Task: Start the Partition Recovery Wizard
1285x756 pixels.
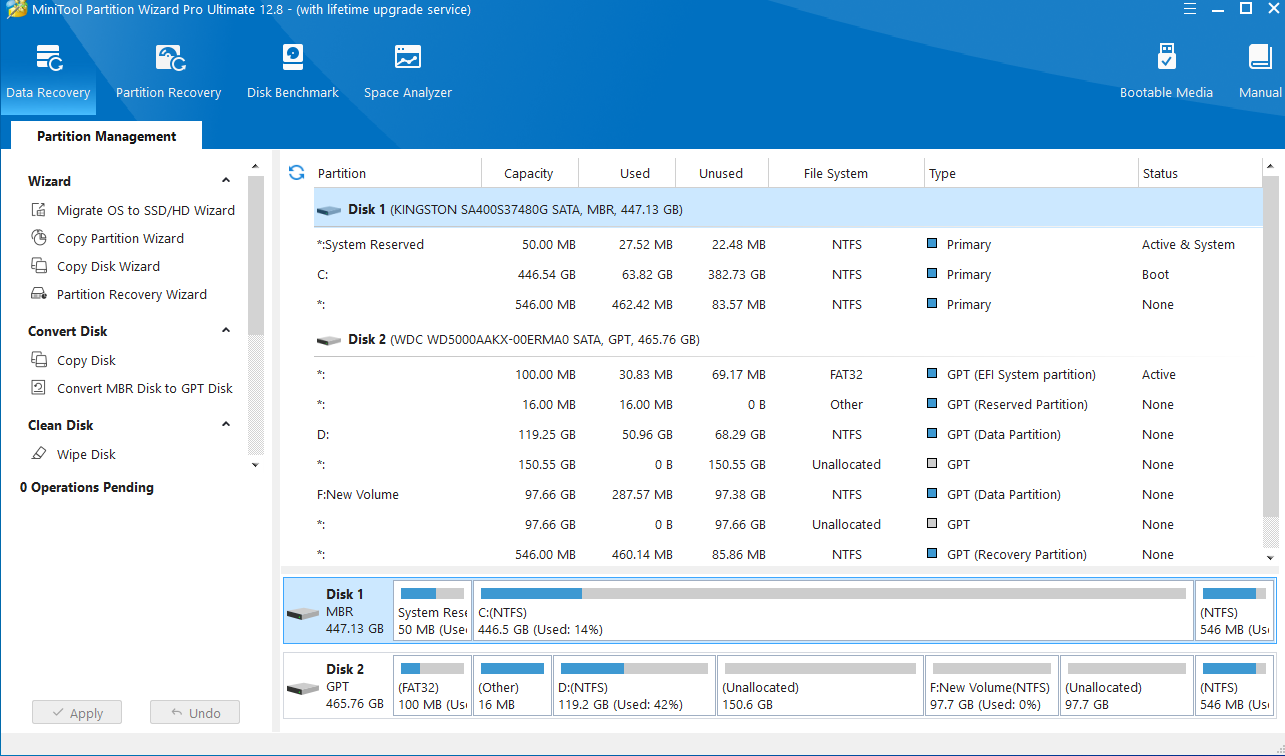Action: pos(118,294)
